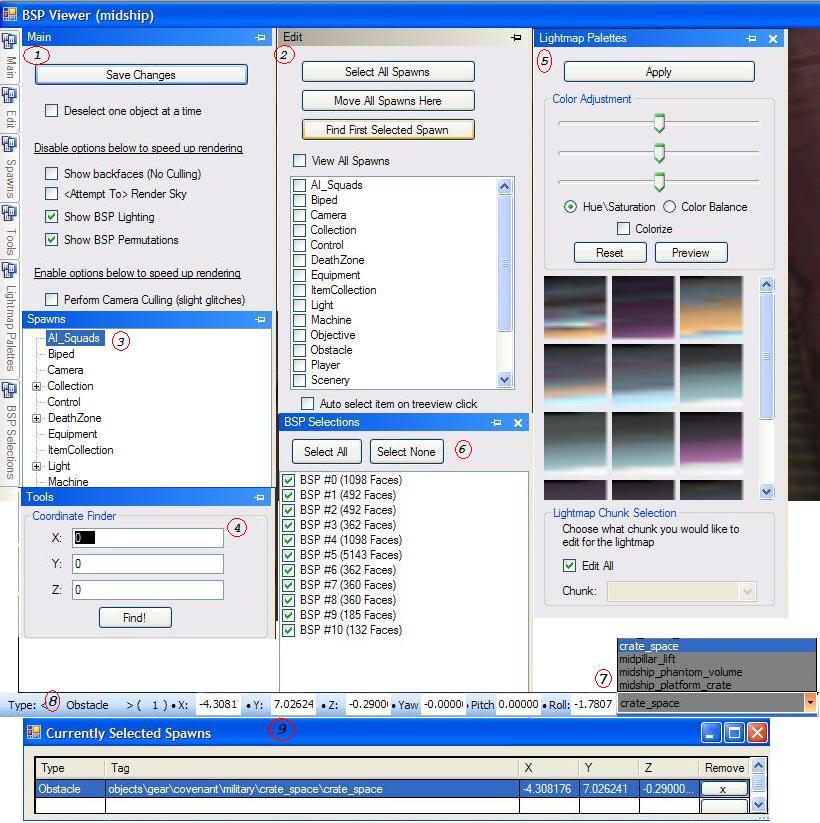
Task: Click the X coordinate input field
Action: click(148, 538)
